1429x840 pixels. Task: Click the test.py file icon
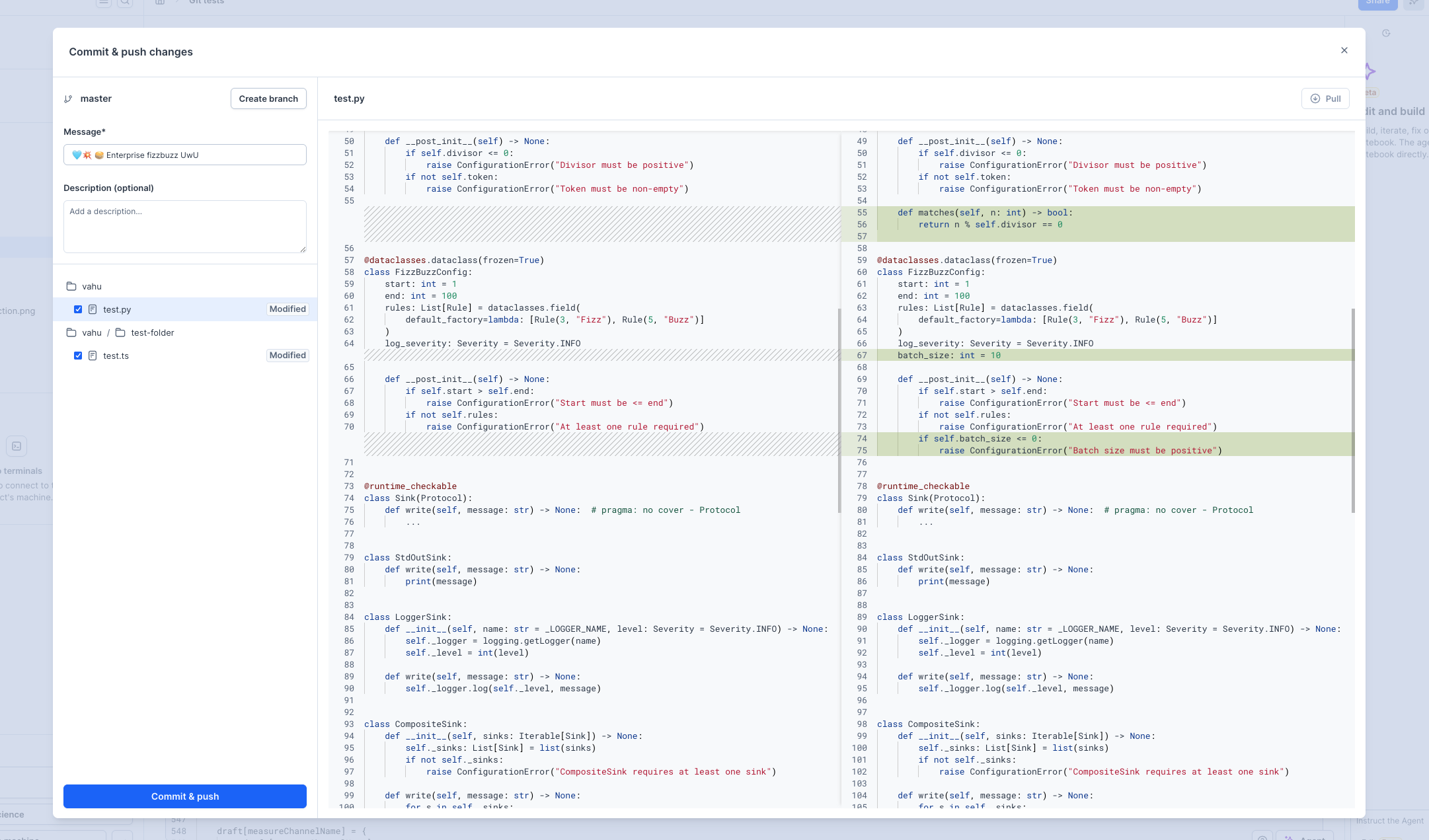coord(93,309)
